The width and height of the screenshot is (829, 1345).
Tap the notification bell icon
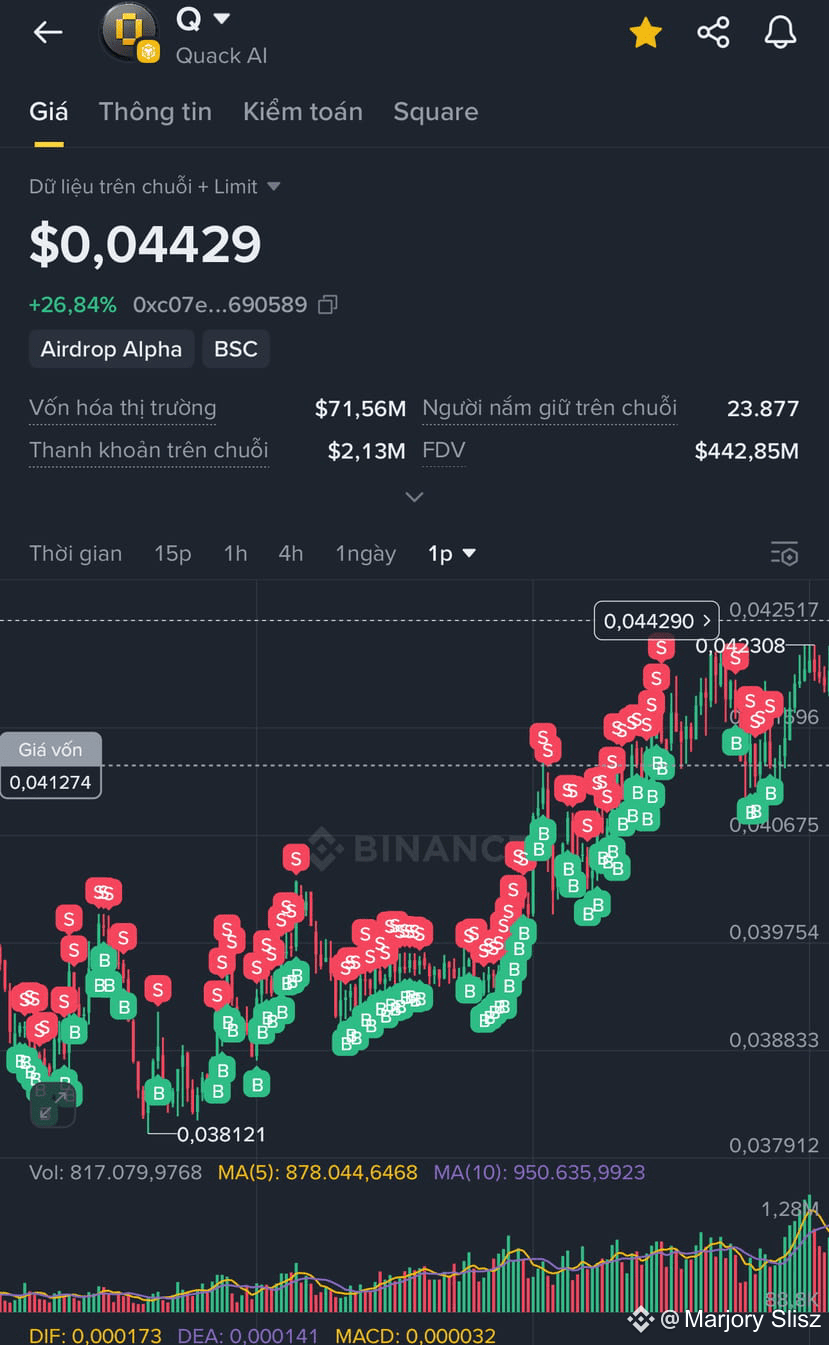pyautogui.click(x=780, y=33)
